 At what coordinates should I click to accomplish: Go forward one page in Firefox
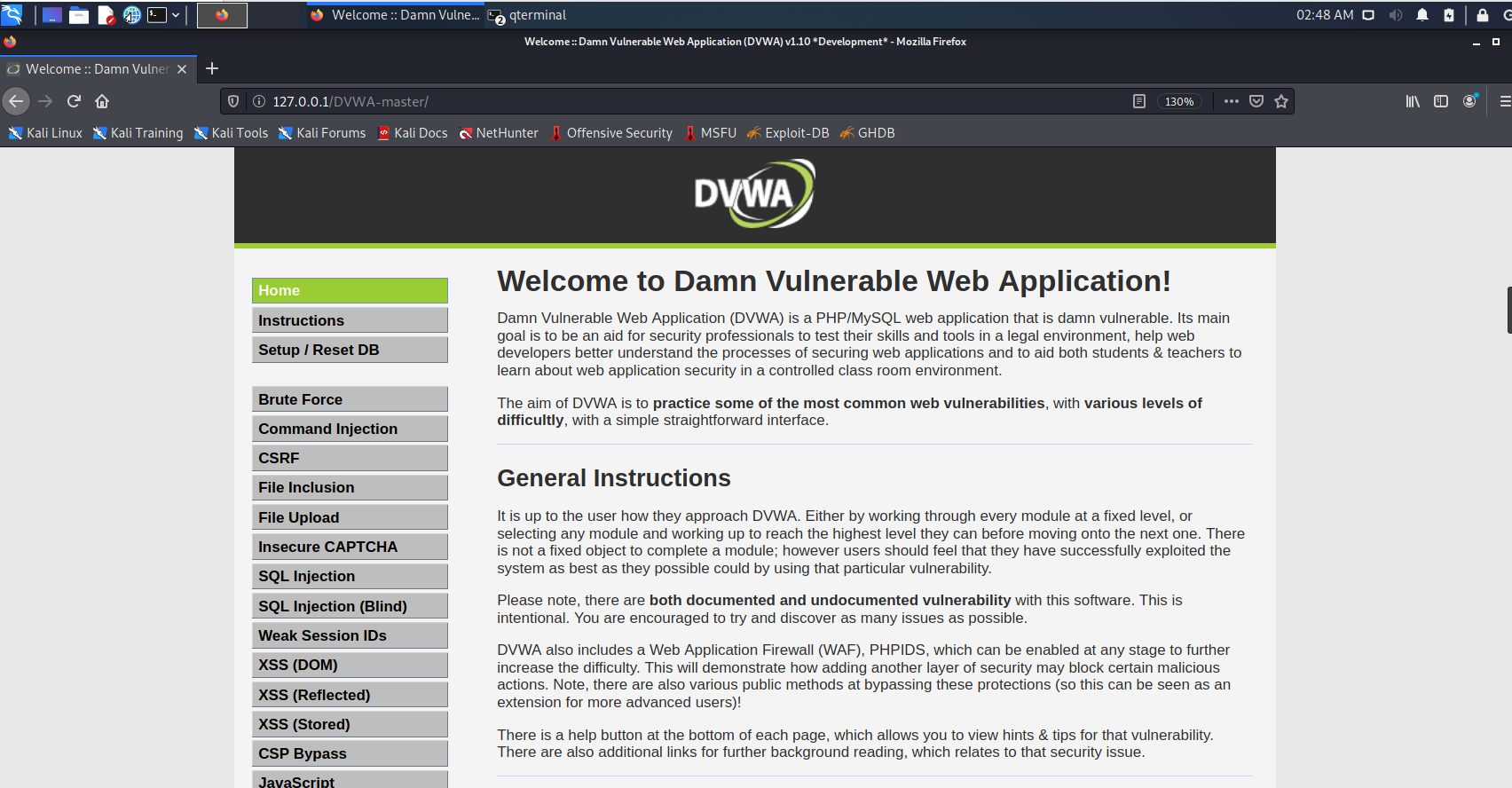45,101
